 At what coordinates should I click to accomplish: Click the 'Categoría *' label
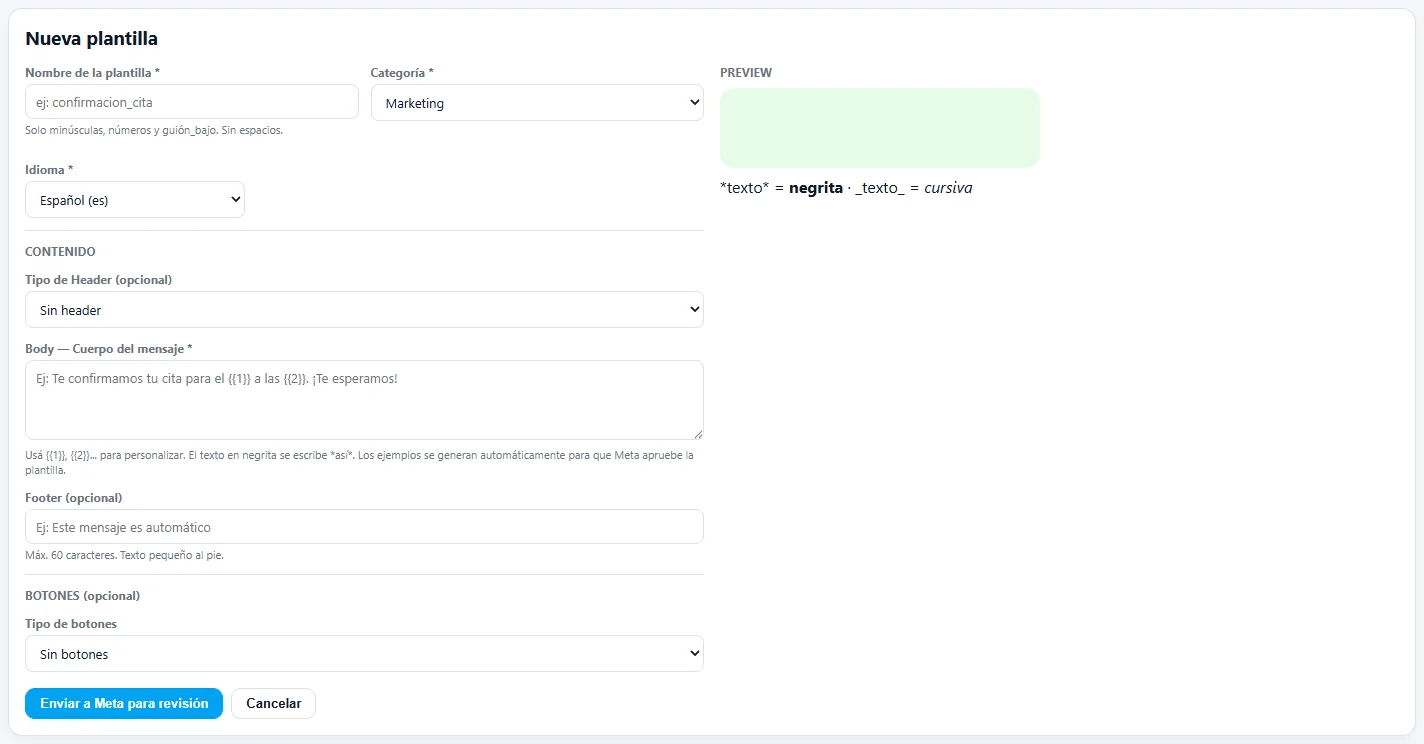402,73
